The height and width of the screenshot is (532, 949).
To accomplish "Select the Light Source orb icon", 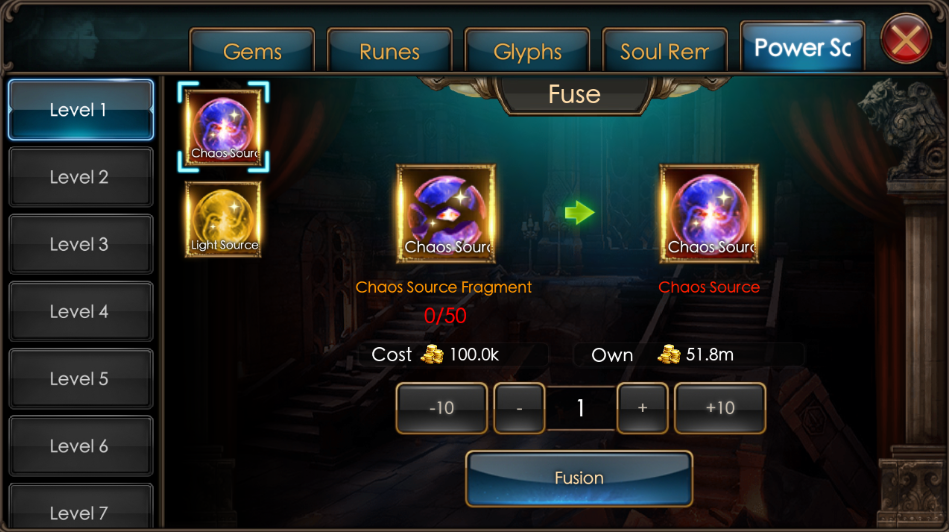I will 223,219.
